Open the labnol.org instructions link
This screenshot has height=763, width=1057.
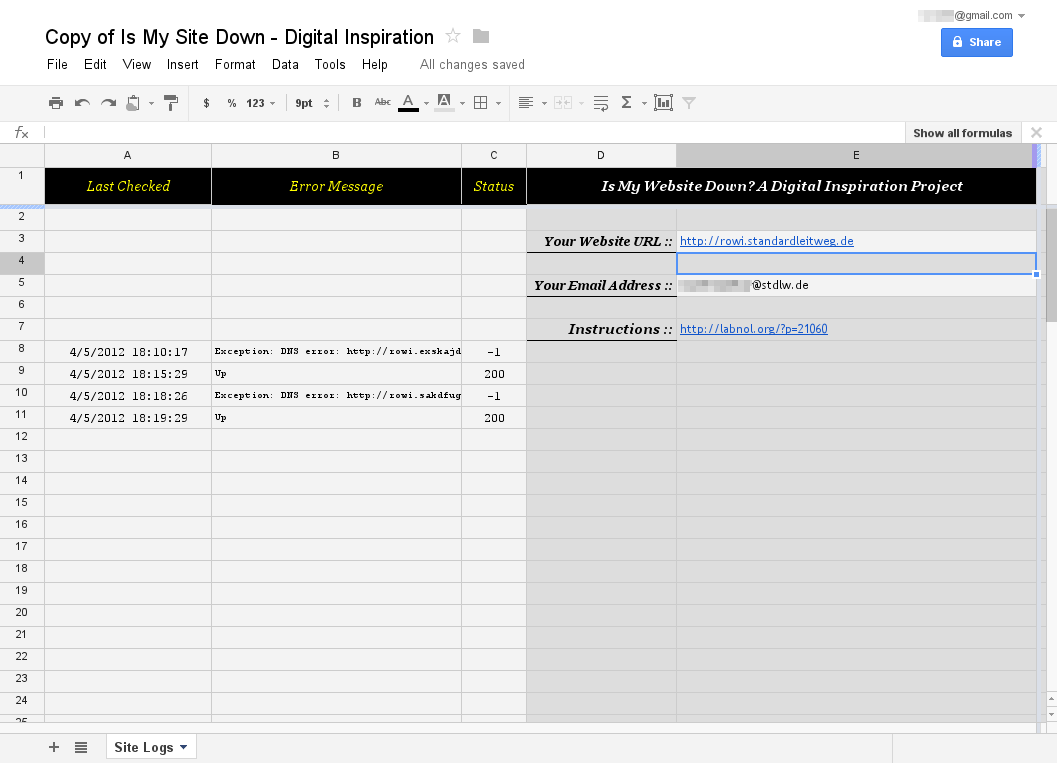coord(753,329)
